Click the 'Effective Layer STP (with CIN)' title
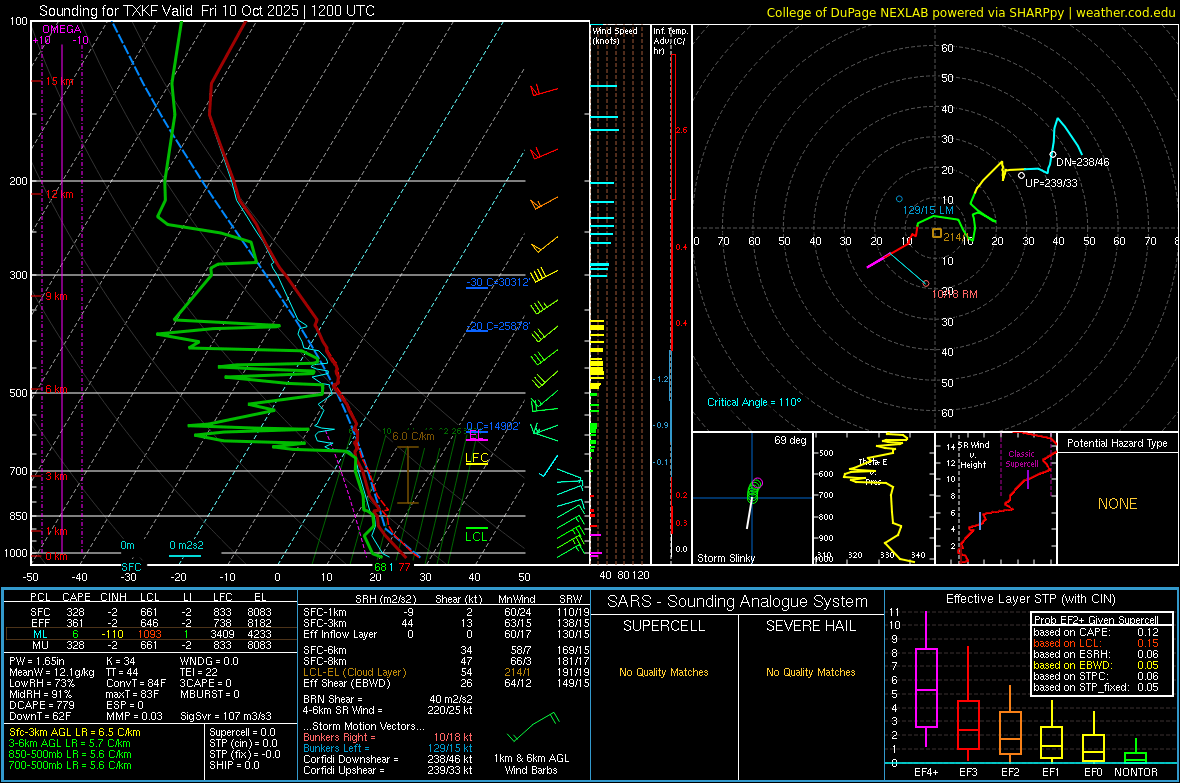Image resolution: width=1180 pixels, height=783 pixels. [1030, 599]
